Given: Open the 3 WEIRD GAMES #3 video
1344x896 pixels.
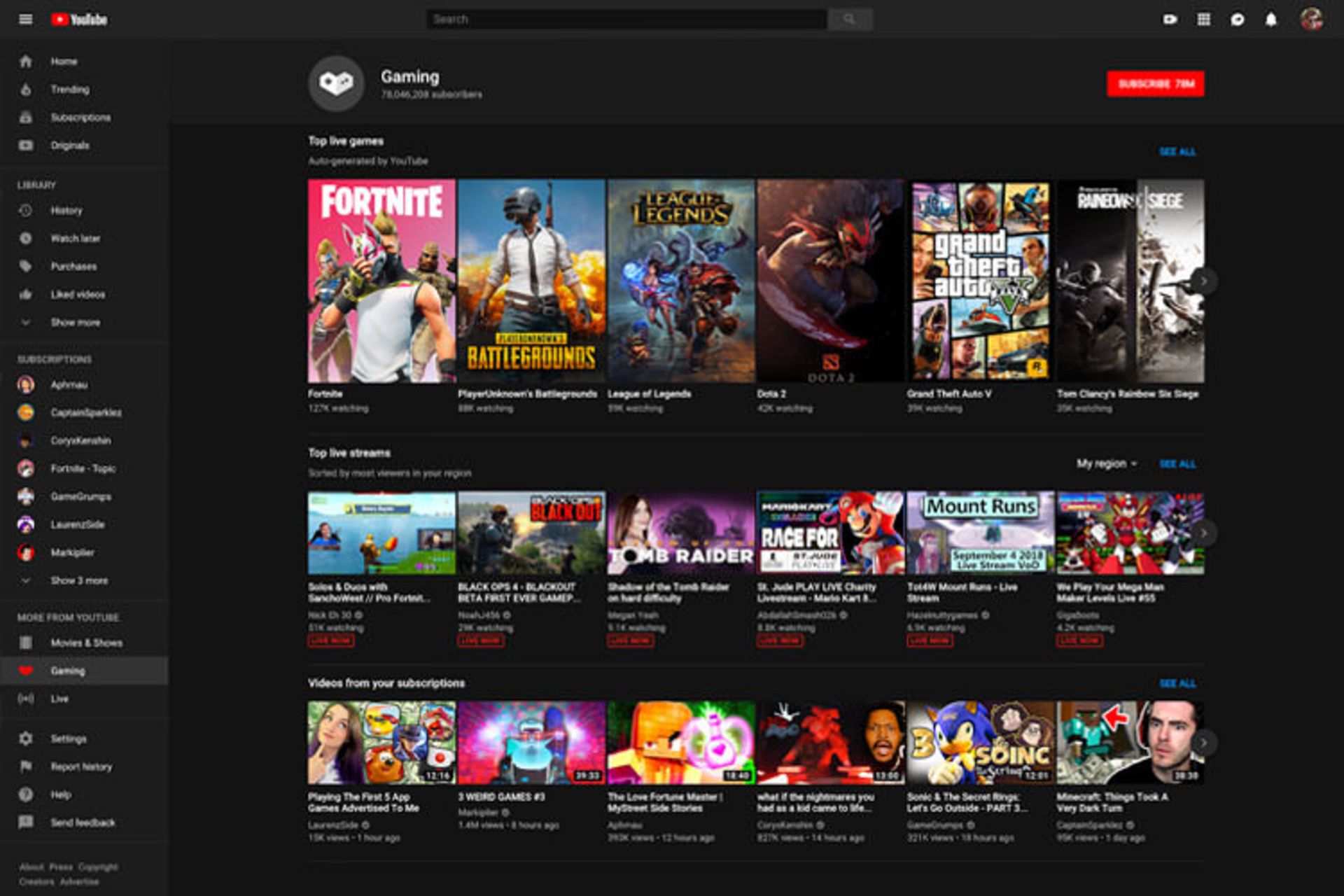Looking at the screenshot, I should pyautogui.click(x=531, y=743).
